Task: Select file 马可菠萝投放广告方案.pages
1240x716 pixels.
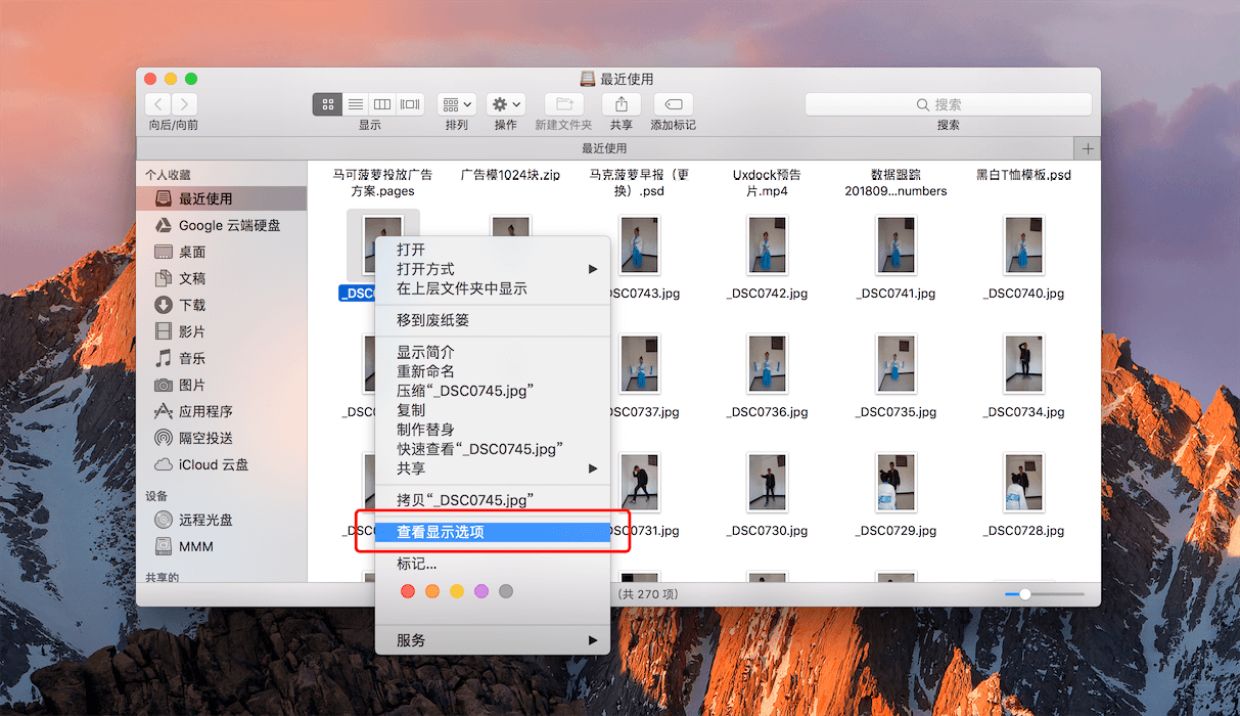Action: click(383, 182)
